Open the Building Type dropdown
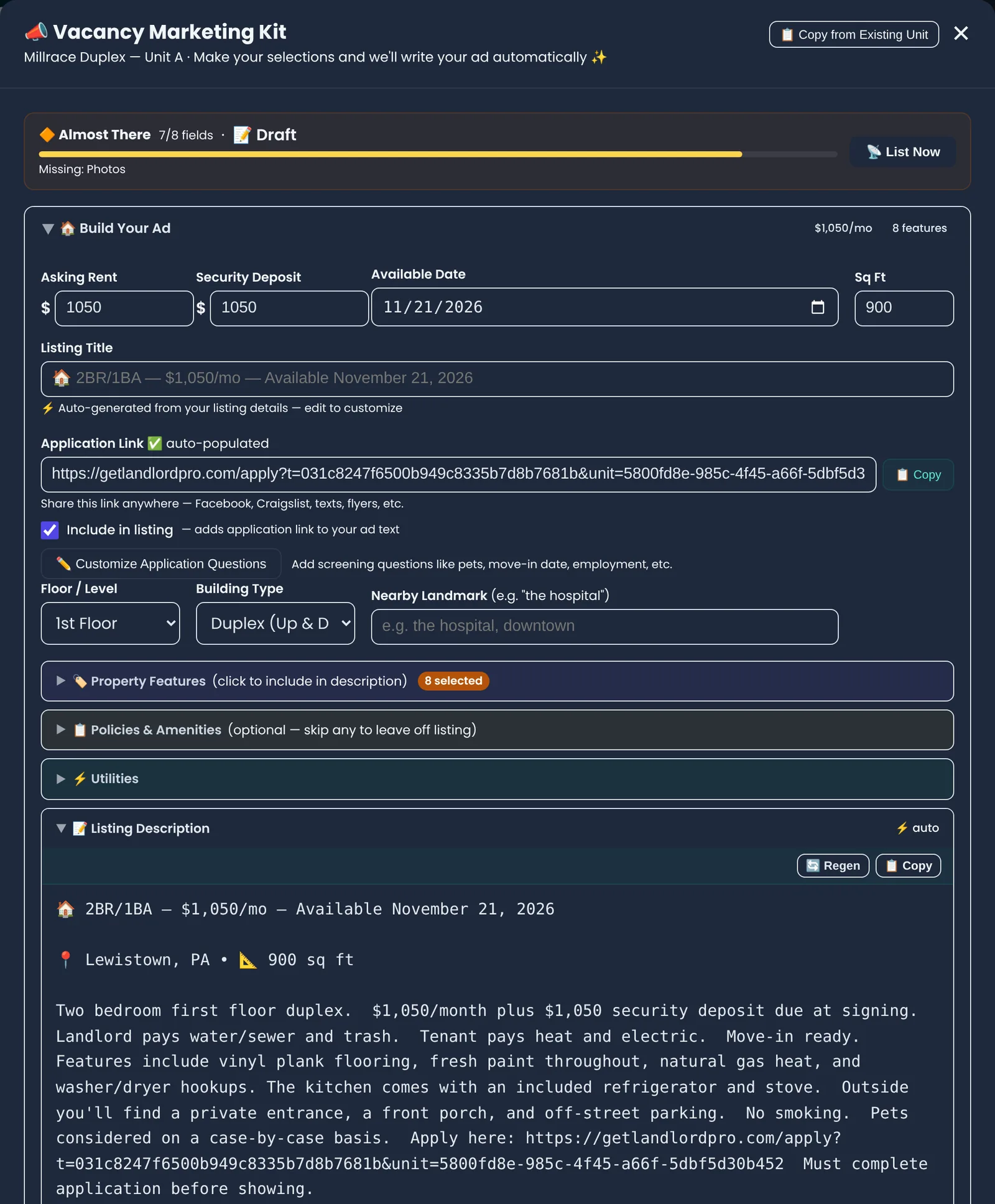 pyautogui.click(x=275, y=623)
